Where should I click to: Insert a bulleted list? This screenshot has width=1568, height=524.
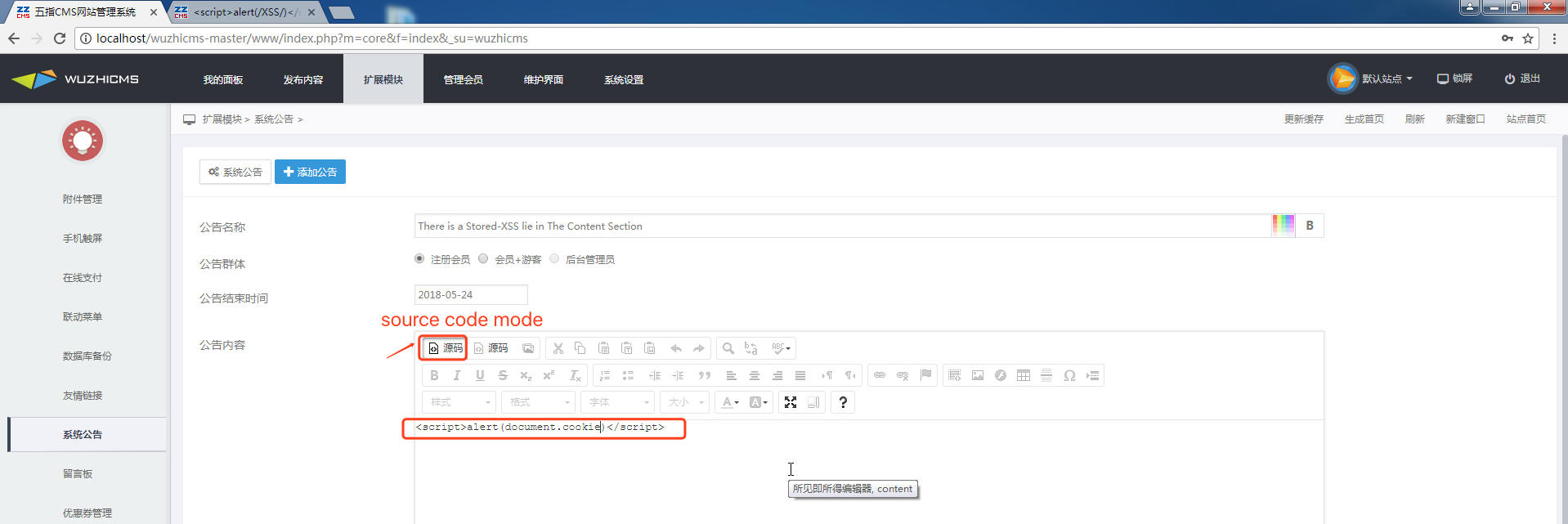628,375
